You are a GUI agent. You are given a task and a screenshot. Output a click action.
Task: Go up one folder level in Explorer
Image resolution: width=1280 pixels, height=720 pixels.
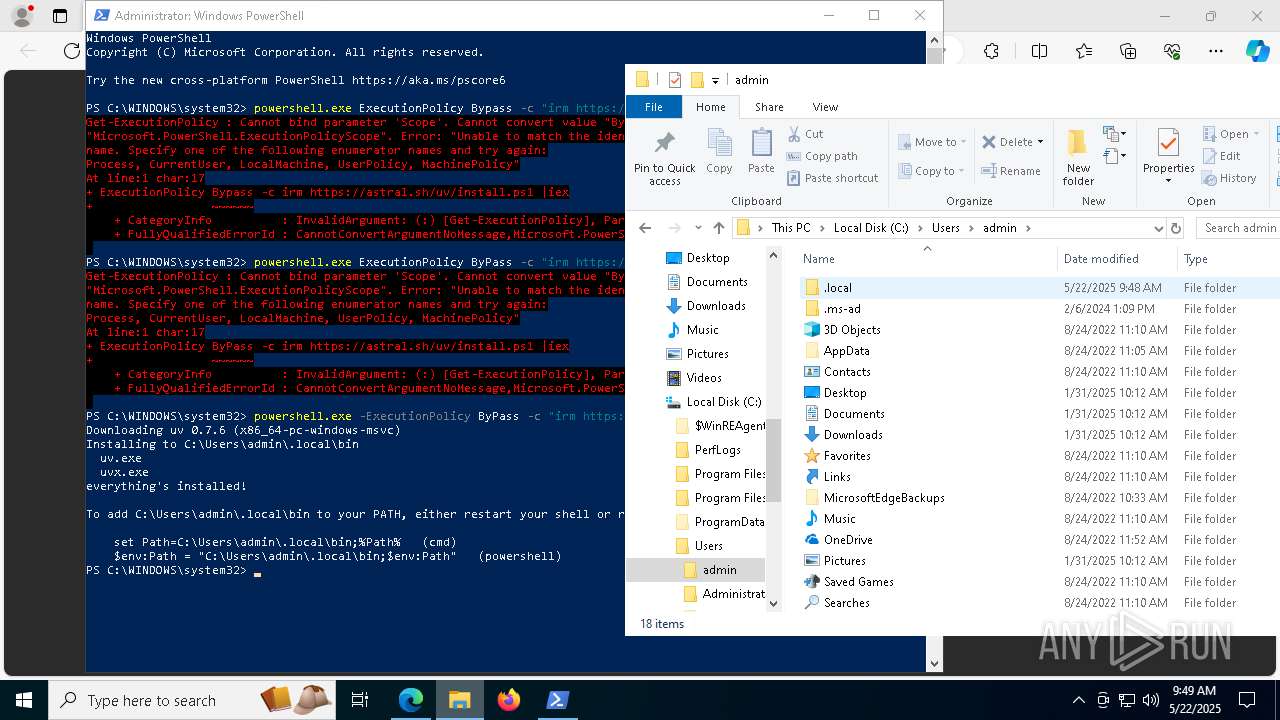tap(718, 228)
